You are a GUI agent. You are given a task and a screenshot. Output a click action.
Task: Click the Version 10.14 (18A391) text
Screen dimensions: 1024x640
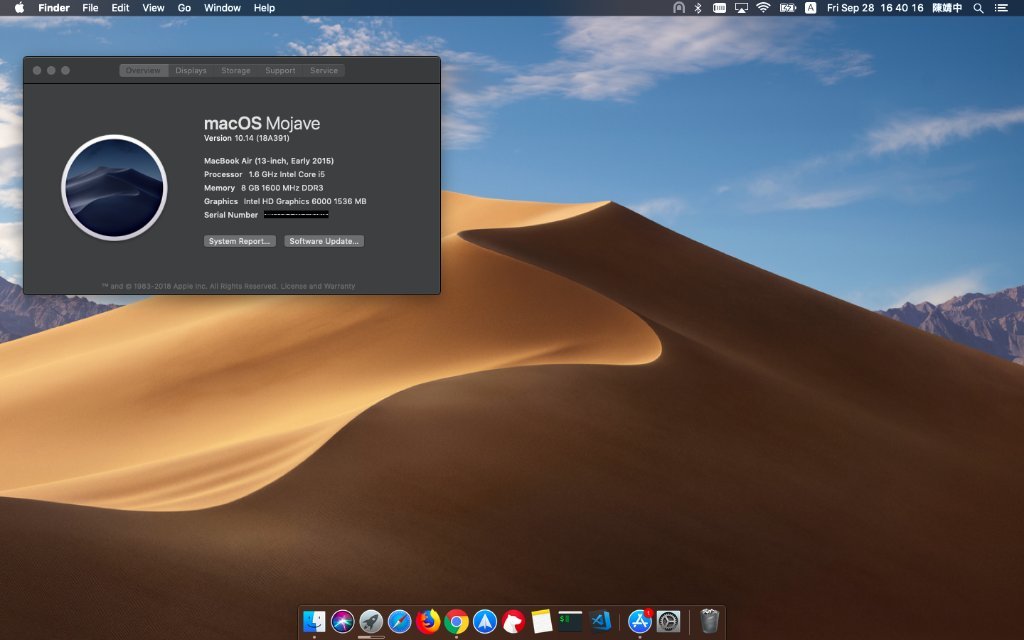(x=247, y=138)
